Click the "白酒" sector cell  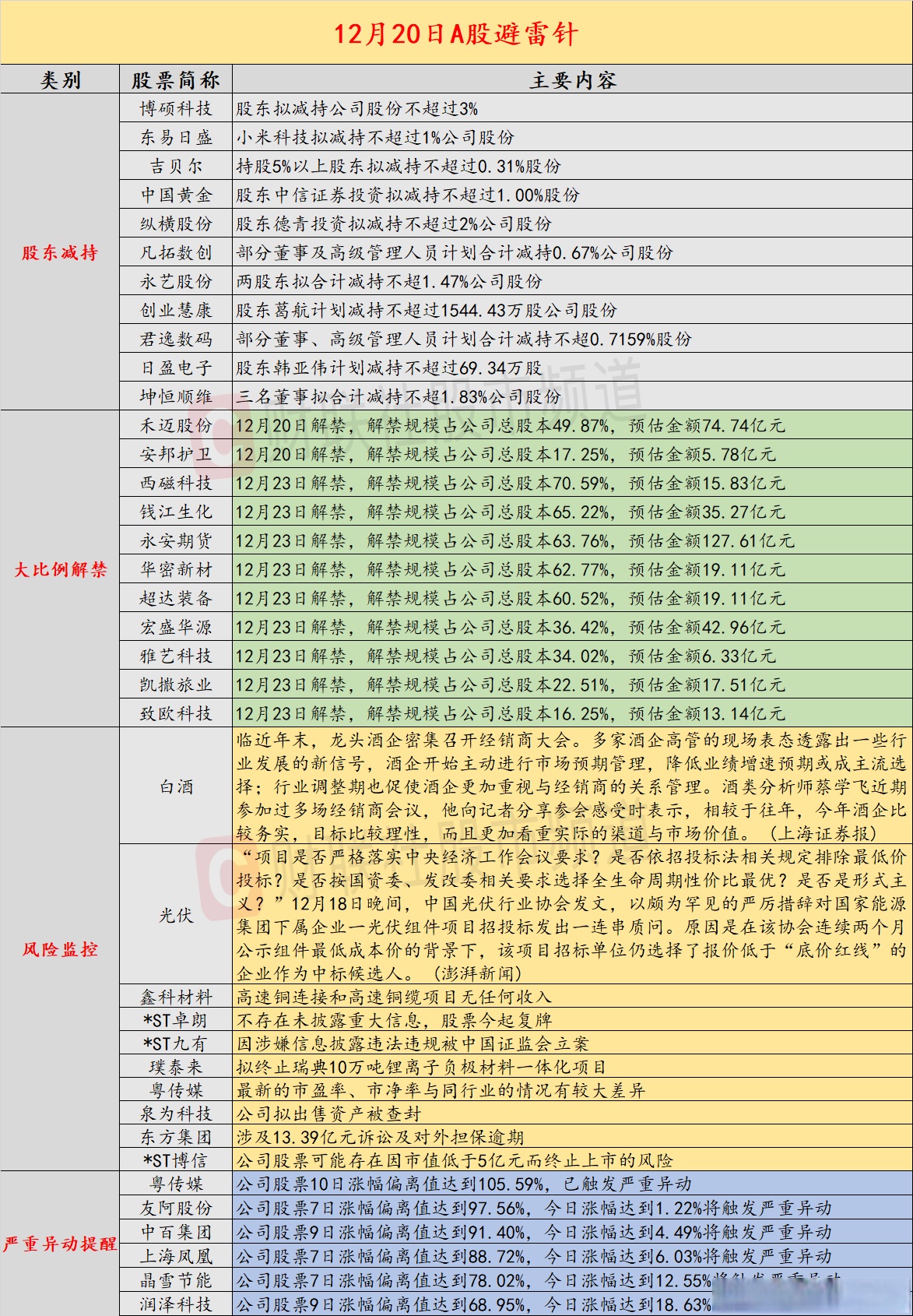click(176, 786)
